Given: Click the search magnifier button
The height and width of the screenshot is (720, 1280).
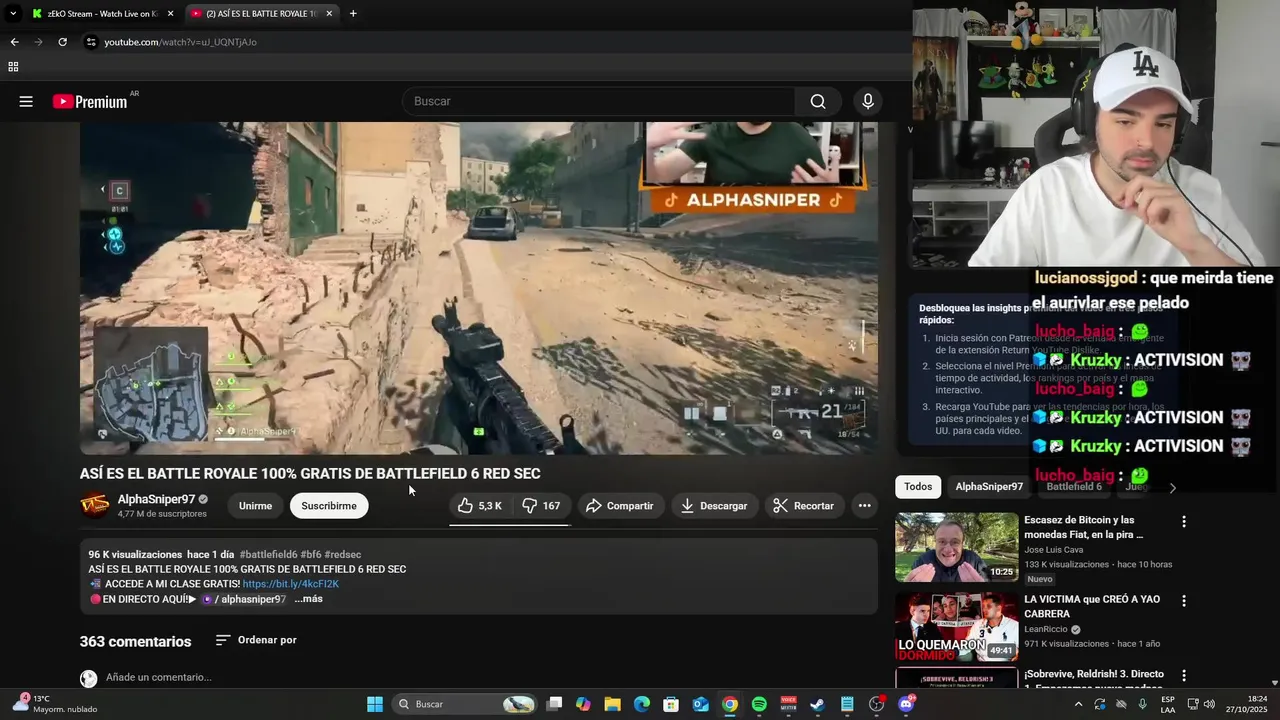Looking at the screenshot, I should pyautogui.click(x=818, y=101).
